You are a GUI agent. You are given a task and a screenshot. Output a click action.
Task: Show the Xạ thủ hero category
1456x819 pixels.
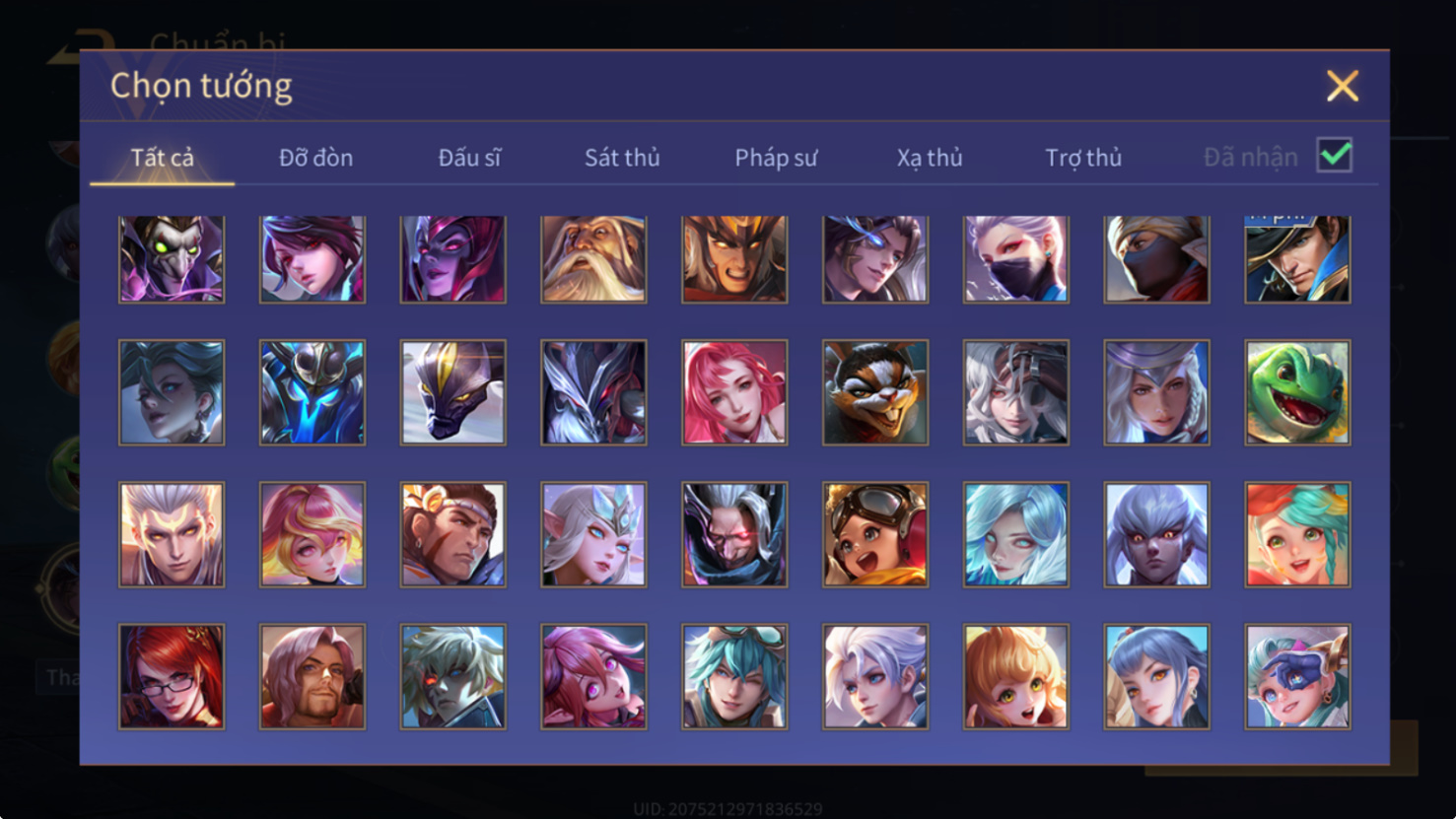(x=930, y=158)
